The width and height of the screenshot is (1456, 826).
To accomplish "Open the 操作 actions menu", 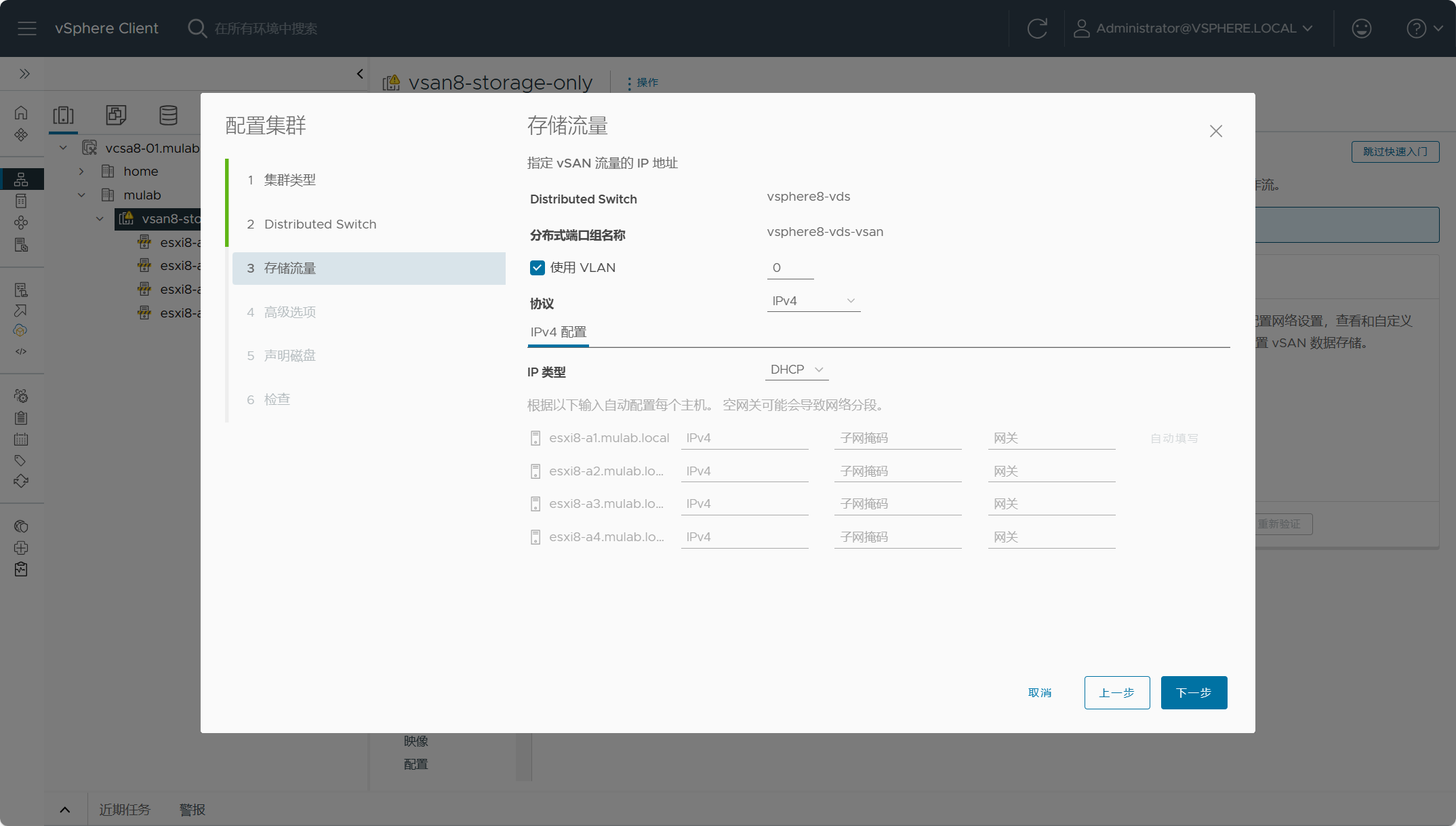I will pyautogui.click(x=643, y=83).
